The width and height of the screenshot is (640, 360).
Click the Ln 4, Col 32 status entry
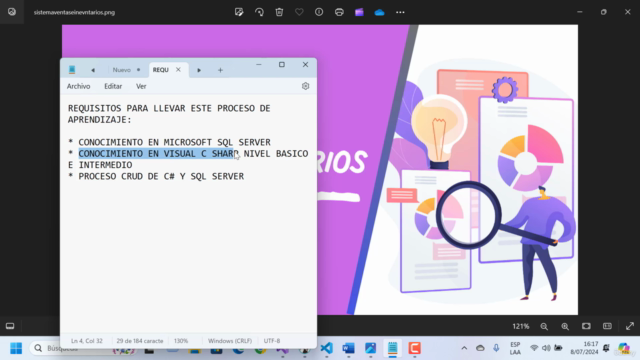click(x=87, y=341)
